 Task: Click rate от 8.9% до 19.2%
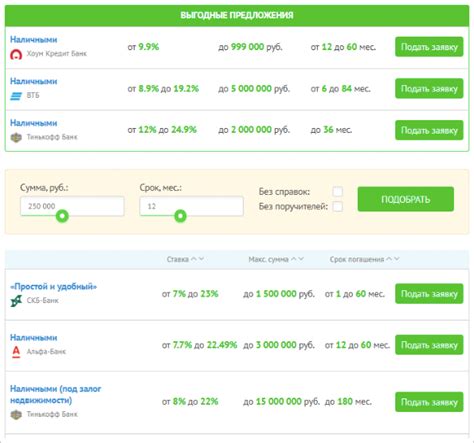pos(163,89)
